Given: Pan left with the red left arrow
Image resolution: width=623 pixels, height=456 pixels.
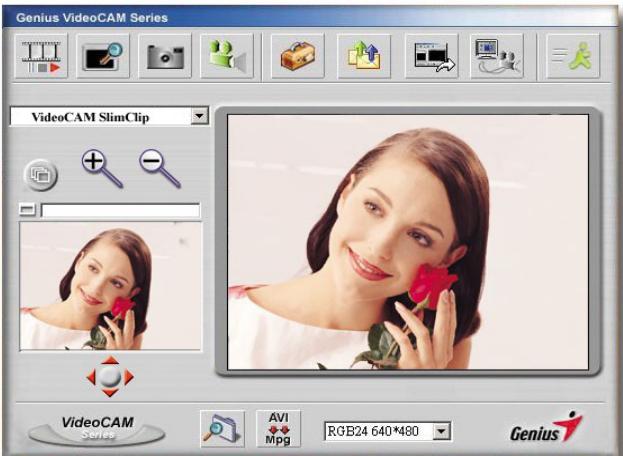Looking at the screenshot, I should (x=91, y=377).
